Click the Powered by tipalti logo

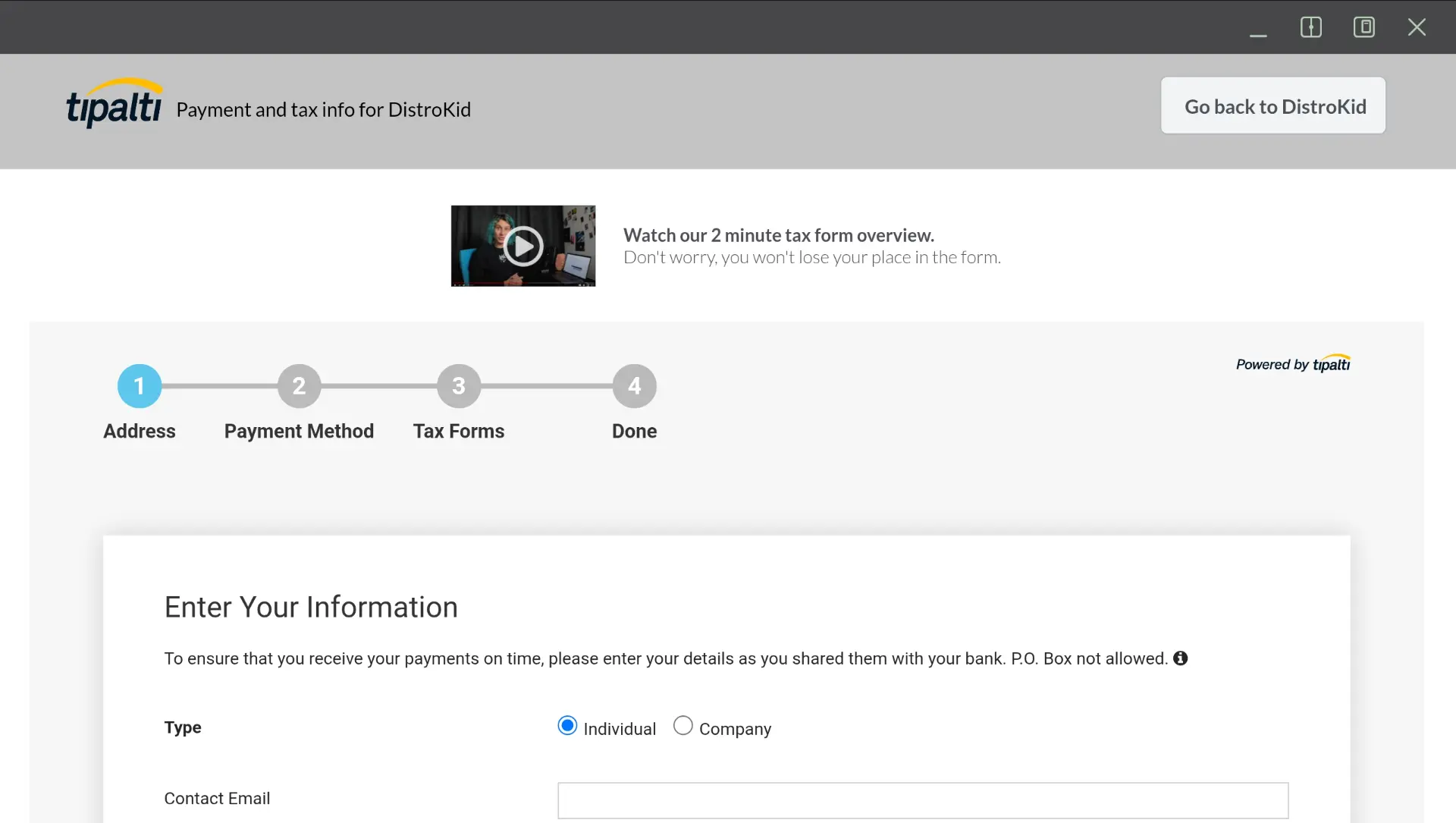(x=1293, y=363)
